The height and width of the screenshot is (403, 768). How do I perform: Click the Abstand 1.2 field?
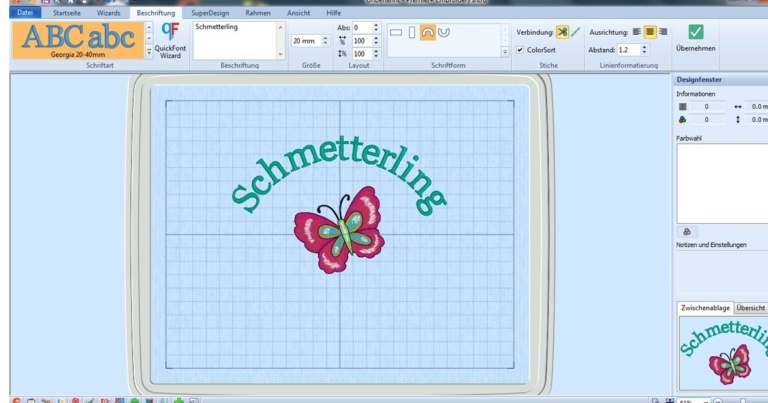point(628,50)
